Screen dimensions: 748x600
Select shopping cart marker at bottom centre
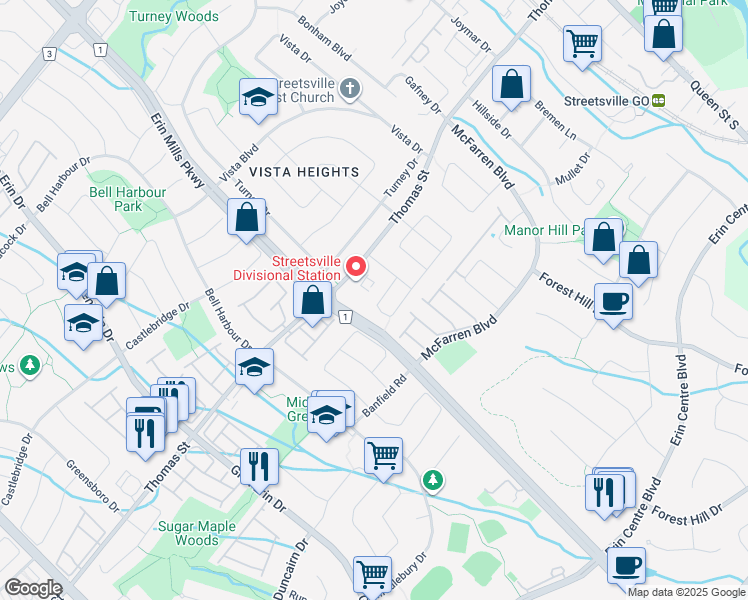(373, 576)
